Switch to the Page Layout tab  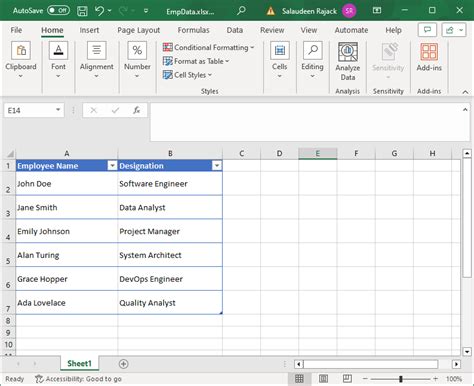138,30
